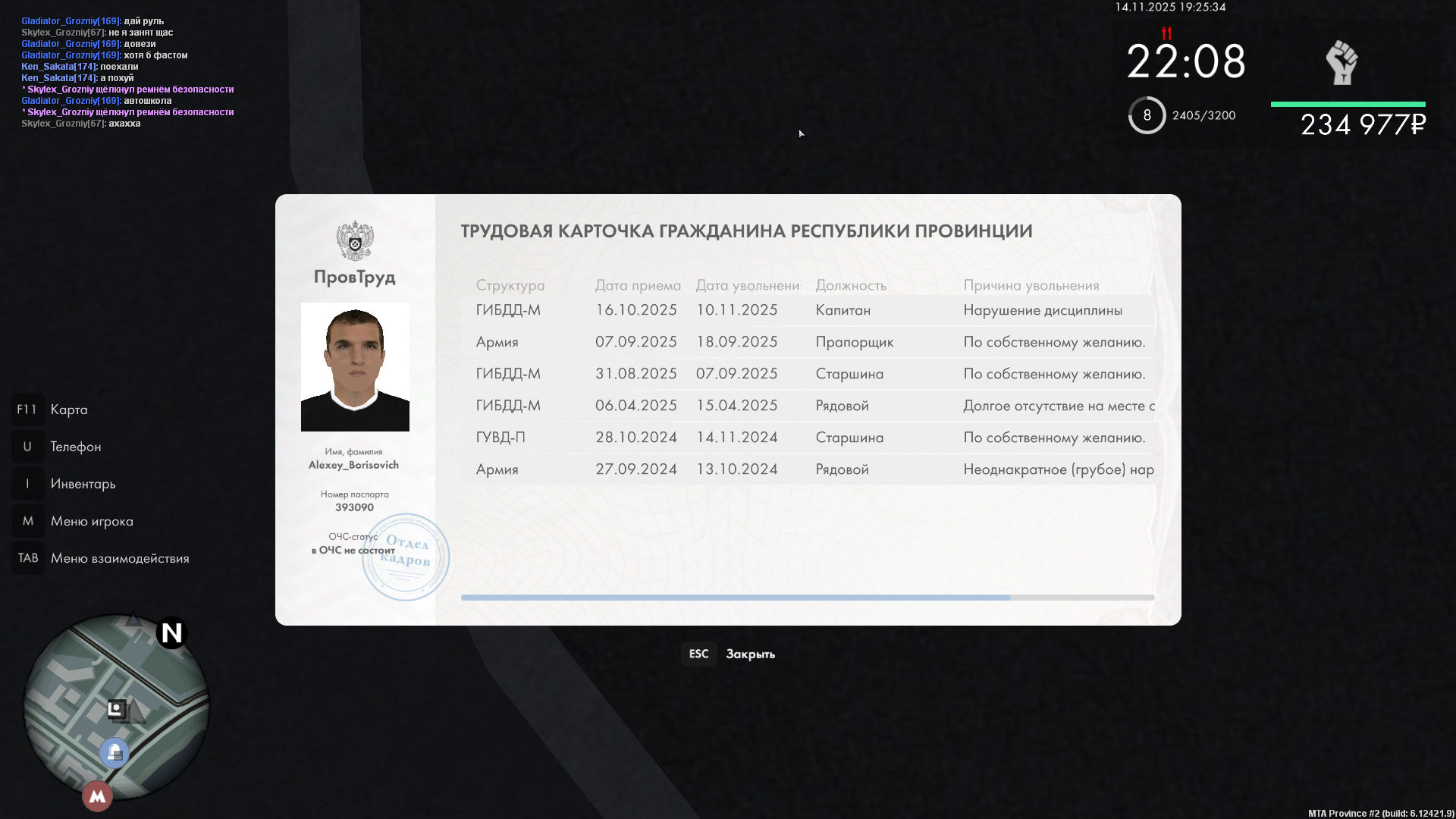Click the north N compass badge
This screenshot has height=819, width=1456.
(172, 632)
